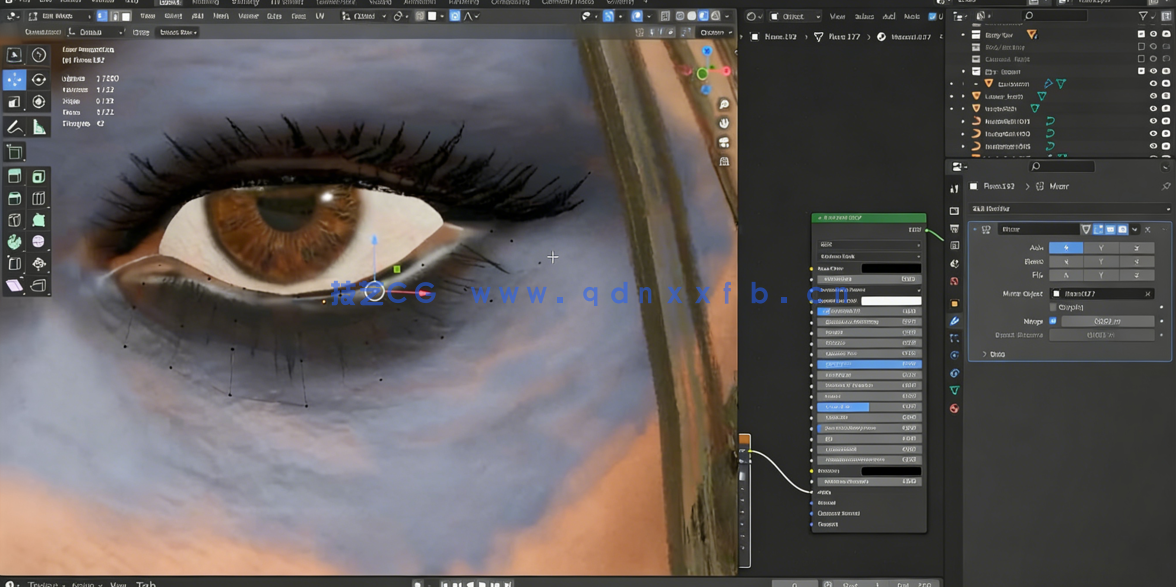1176x587 pixels.
Task: Click the viewport zoom magnifier gizmo
Action: [x=724, y=103]
